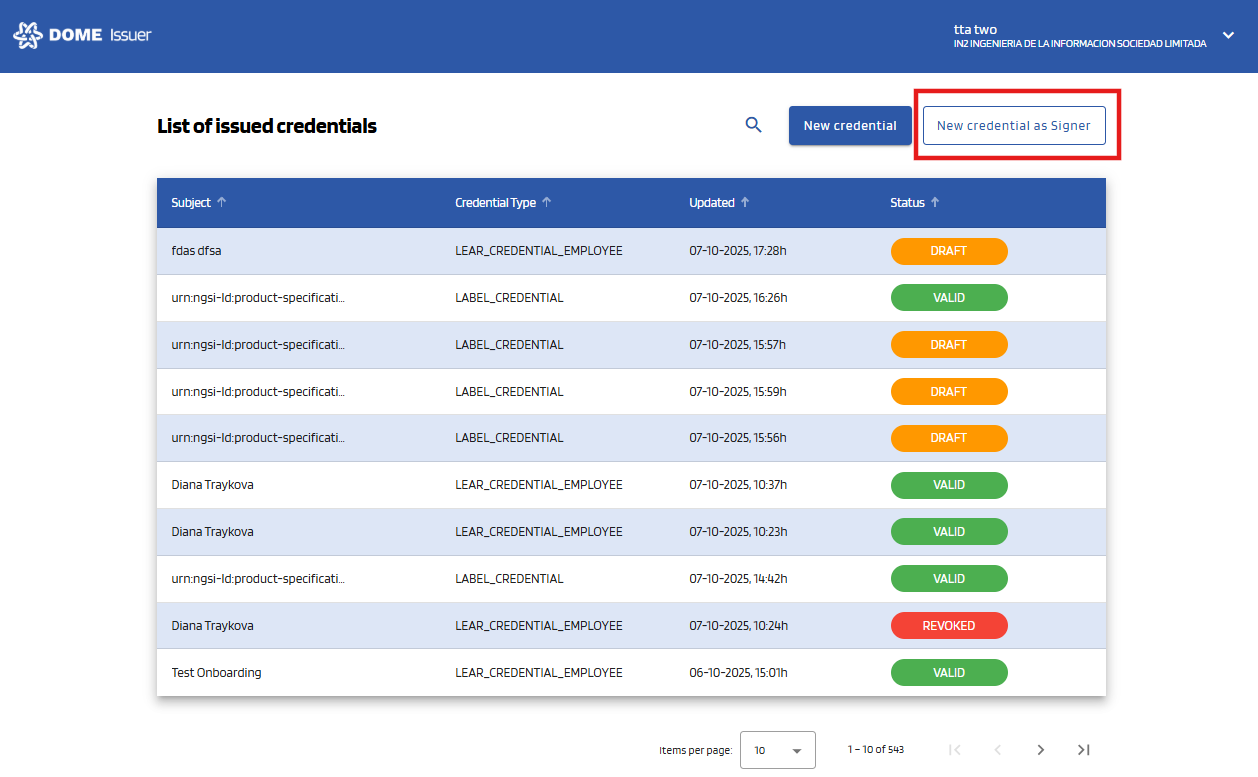Sort by Credential Type arrow
Screen dimensions: 1258x777
pos(547,202)
